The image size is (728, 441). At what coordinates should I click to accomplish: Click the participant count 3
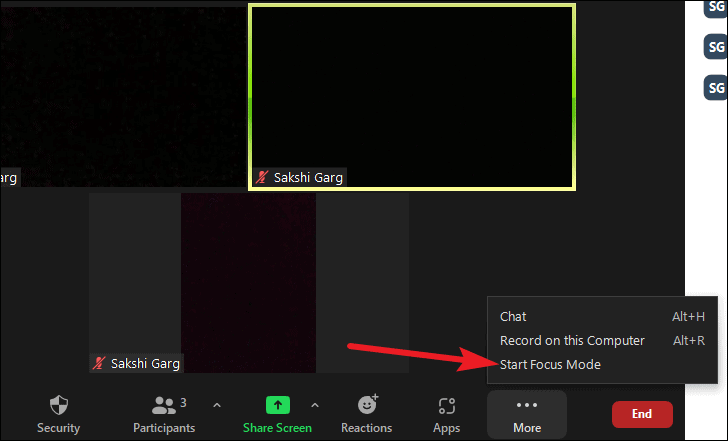(183, 402)
